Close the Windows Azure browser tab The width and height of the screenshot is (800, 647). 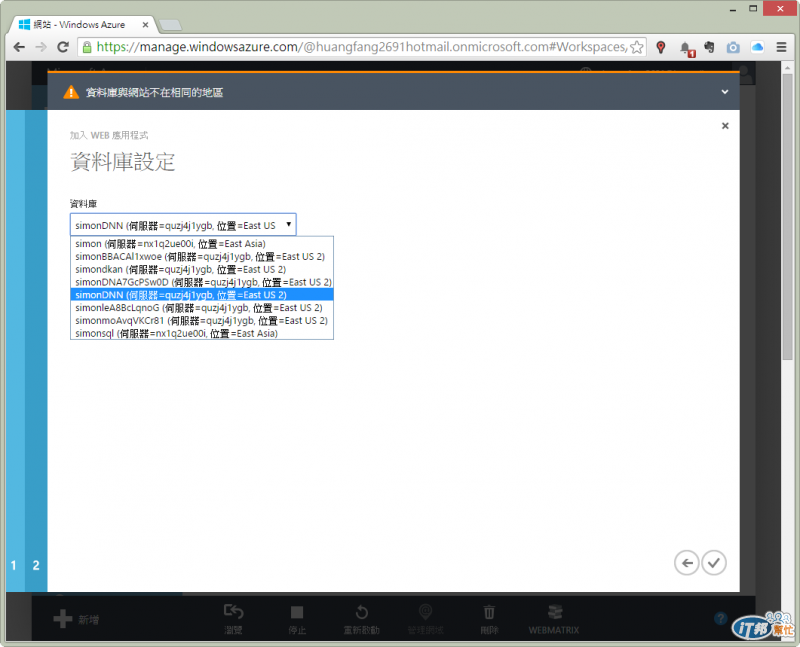[145, 24]
